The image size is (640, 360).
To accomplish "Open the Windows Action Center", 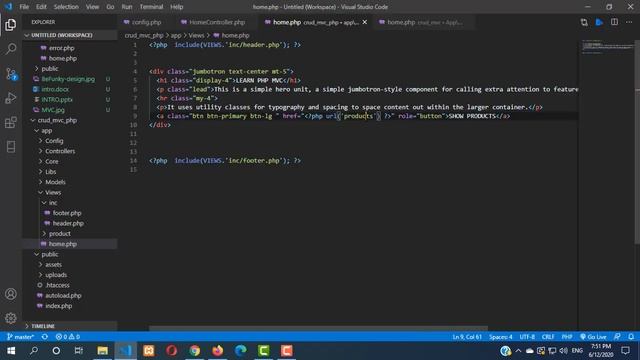I will pos(625,351).
